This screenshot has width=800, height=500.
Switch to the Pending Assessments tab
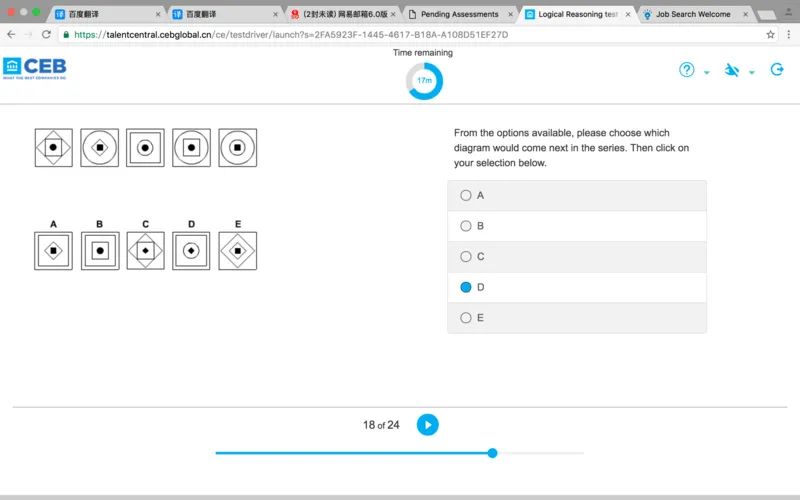pyautogui.click(x=458, y=14)
